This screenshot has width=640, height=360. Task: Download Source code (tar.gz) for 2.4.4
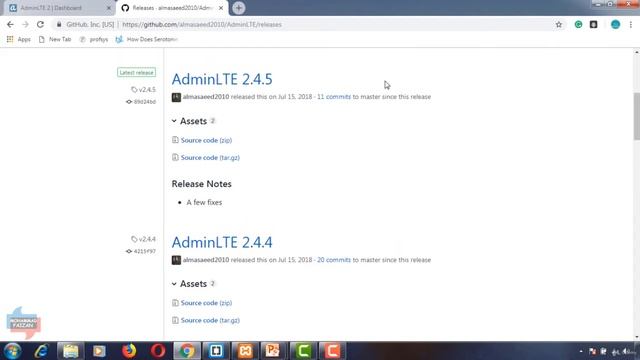[x=210, y=320]
